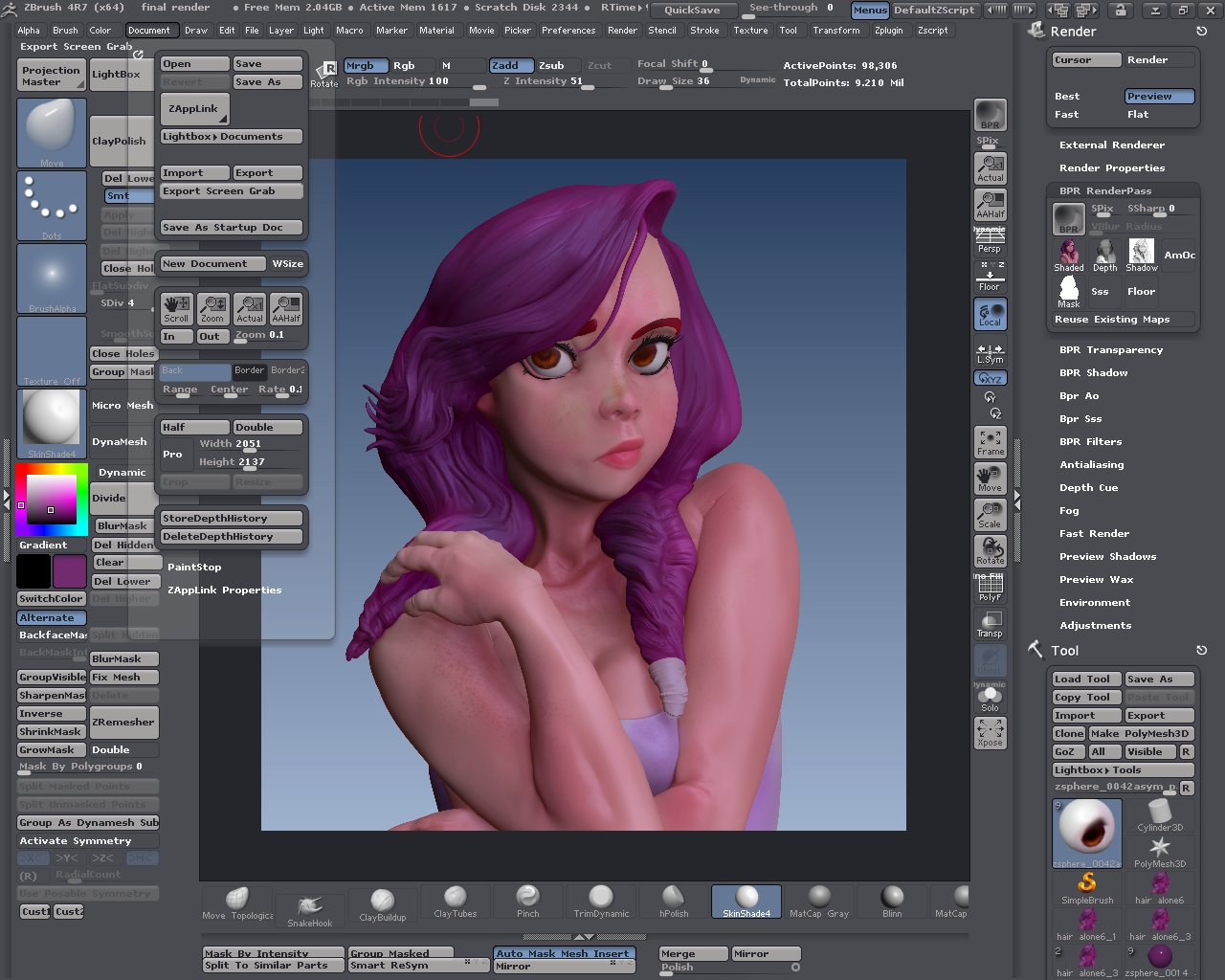Toggle the Transp transparency icon
The image size is (1225, 980).
(990, 624)
